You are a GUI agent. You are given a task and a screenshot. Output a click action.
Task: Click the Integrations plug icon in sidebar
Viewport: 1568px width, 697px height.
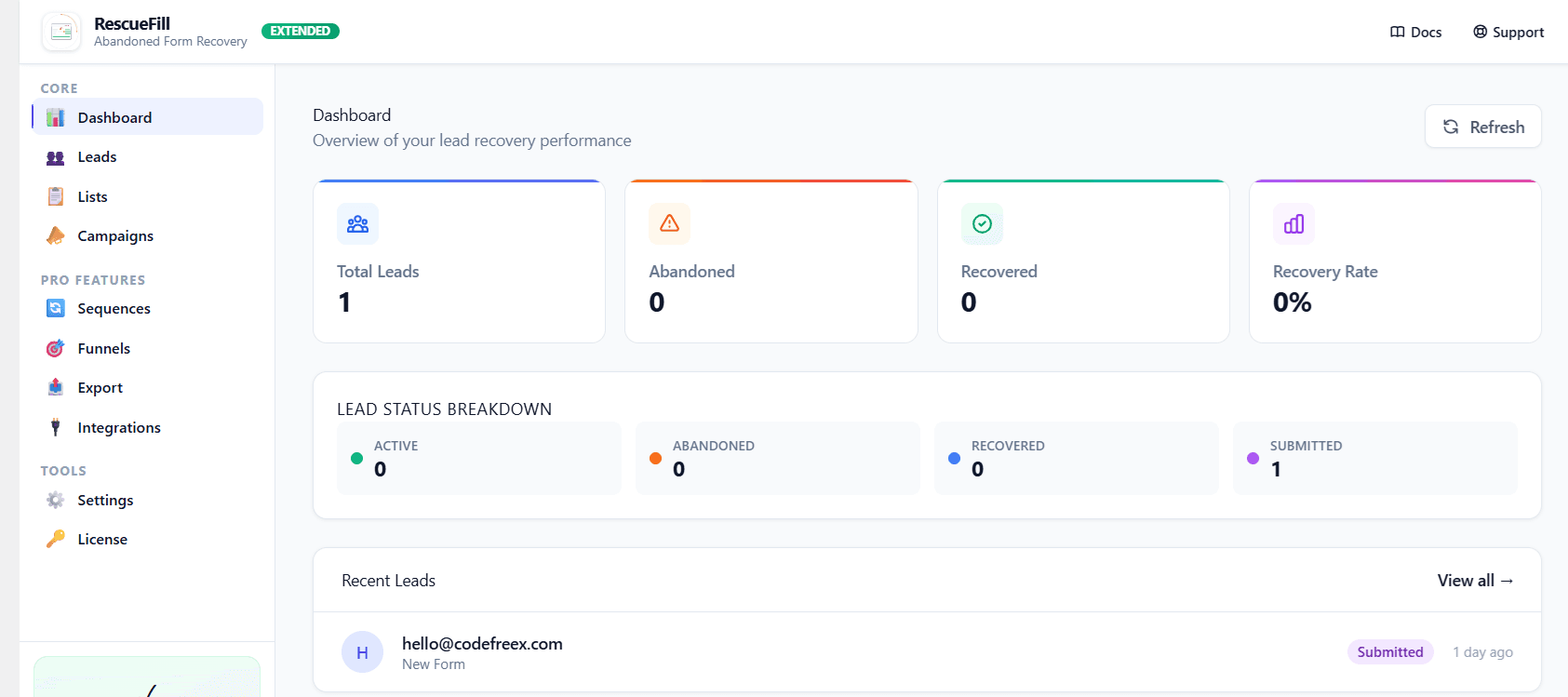point(56,427)
